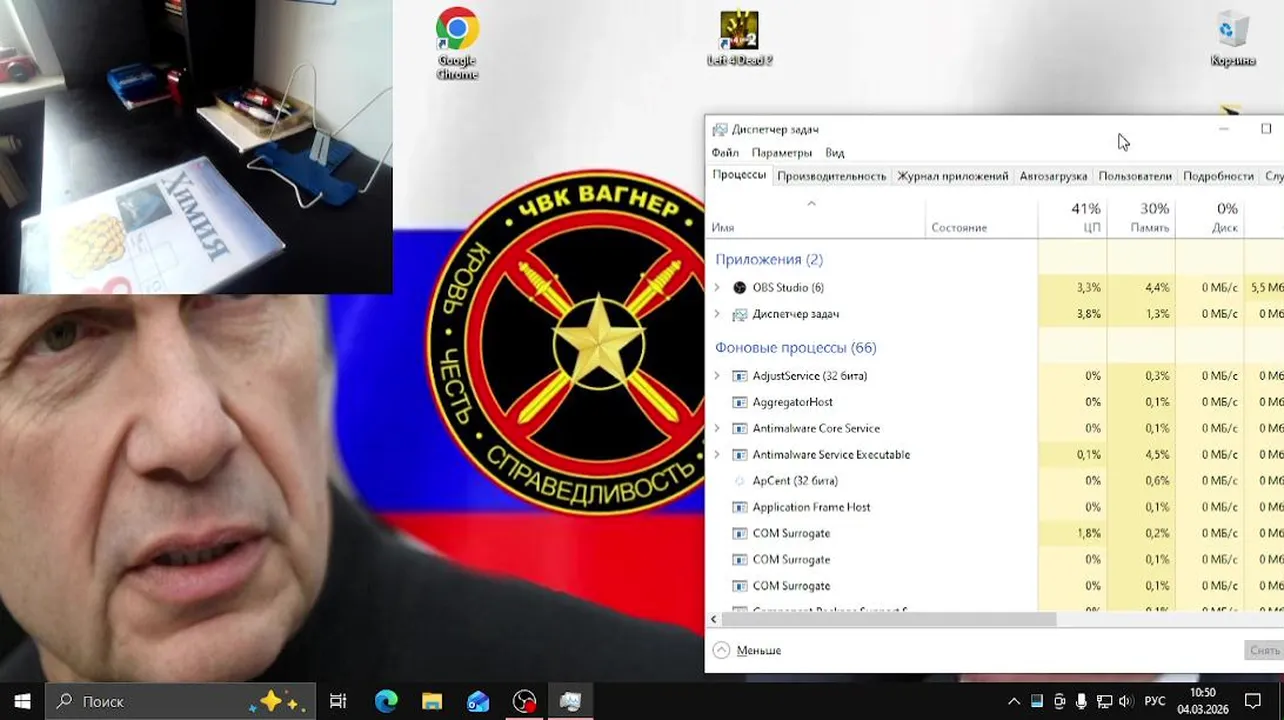Expand the Antimalware Core Service entry
The width and height of the screenshot is (1284, 720).
[x=716, y=428]
